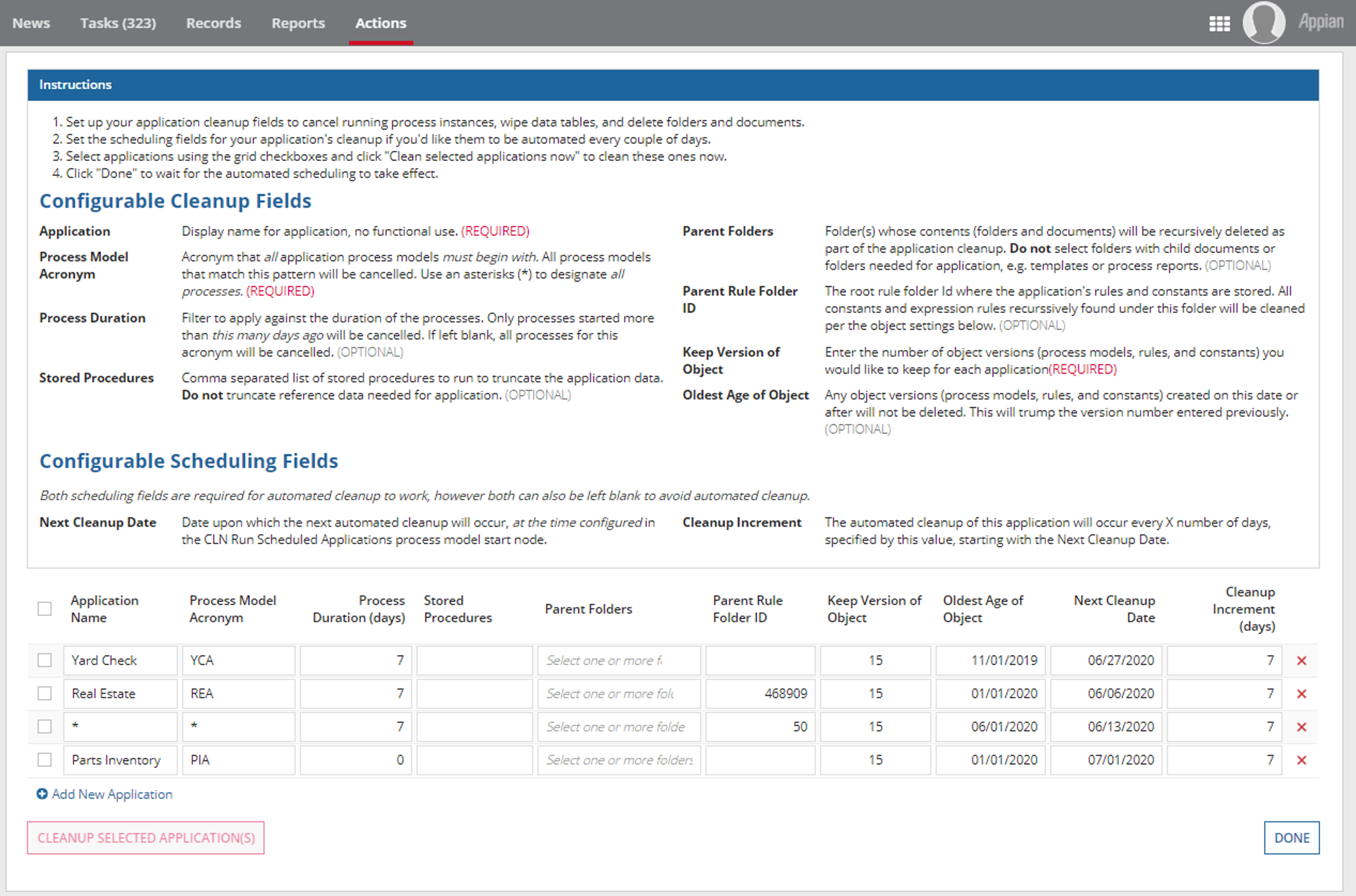This screenshot has width=1356, height=896.
Task: Open the Reports tab
Action: tap(298, 23)
